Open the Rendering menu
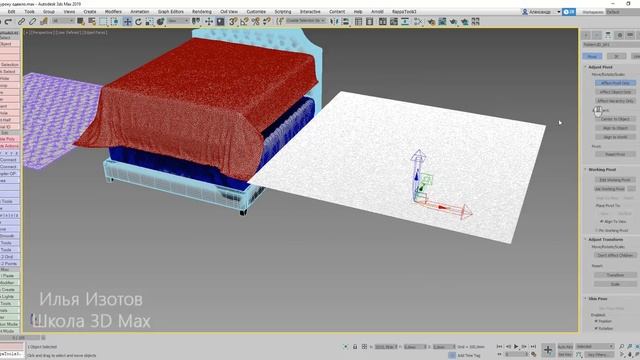 [x=202, y=12]
